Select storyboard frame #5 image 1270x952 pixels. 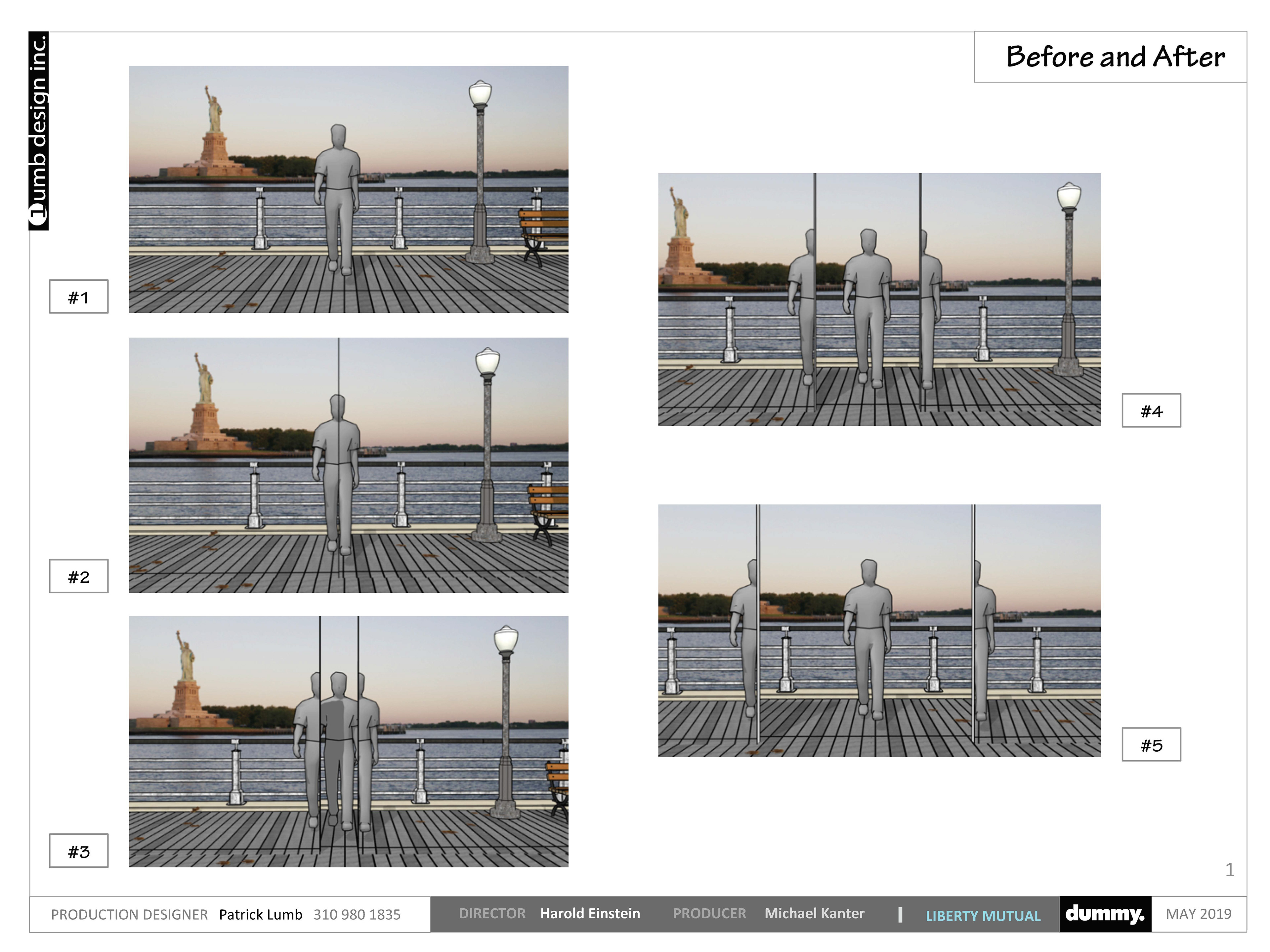pyautogui.click(x=879, y=630)
